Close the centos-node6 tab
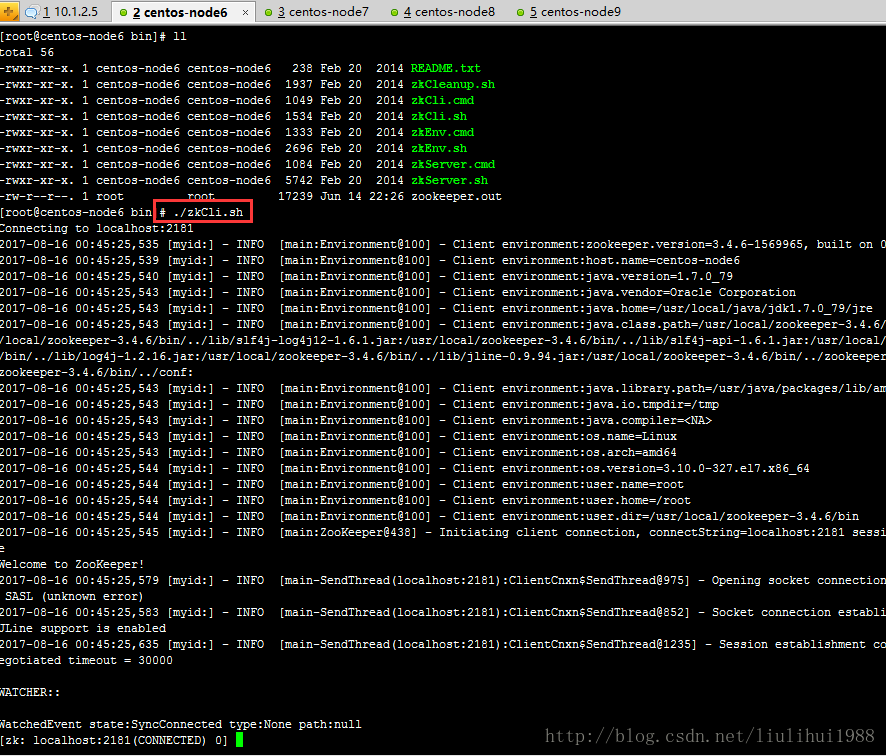886x756 pixels. click(x=245, y=12)
